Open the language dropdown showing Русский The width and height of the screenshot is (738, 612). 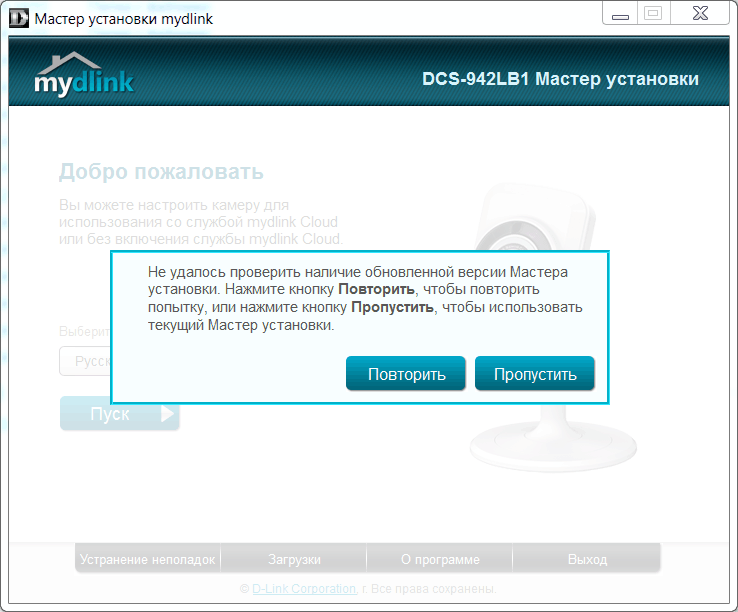point(86,361)
